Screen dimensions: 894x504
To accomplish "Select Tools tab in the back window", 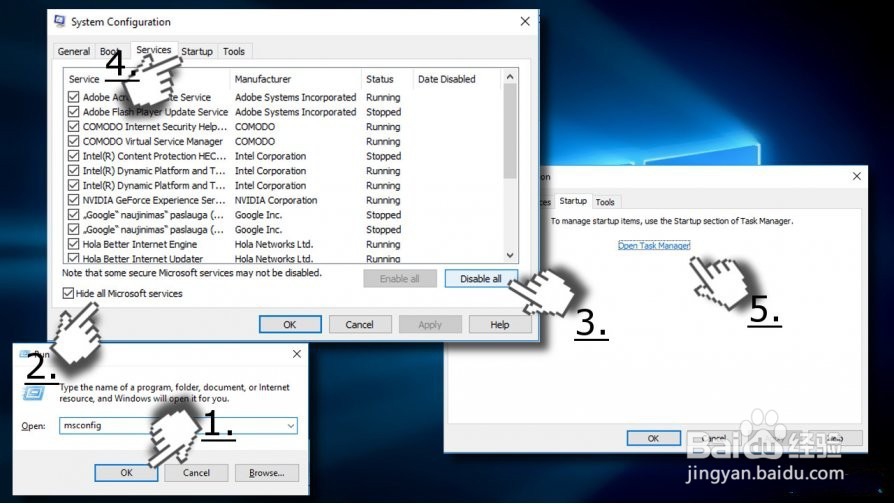I will pyautogui.click(x=605, y=202).
